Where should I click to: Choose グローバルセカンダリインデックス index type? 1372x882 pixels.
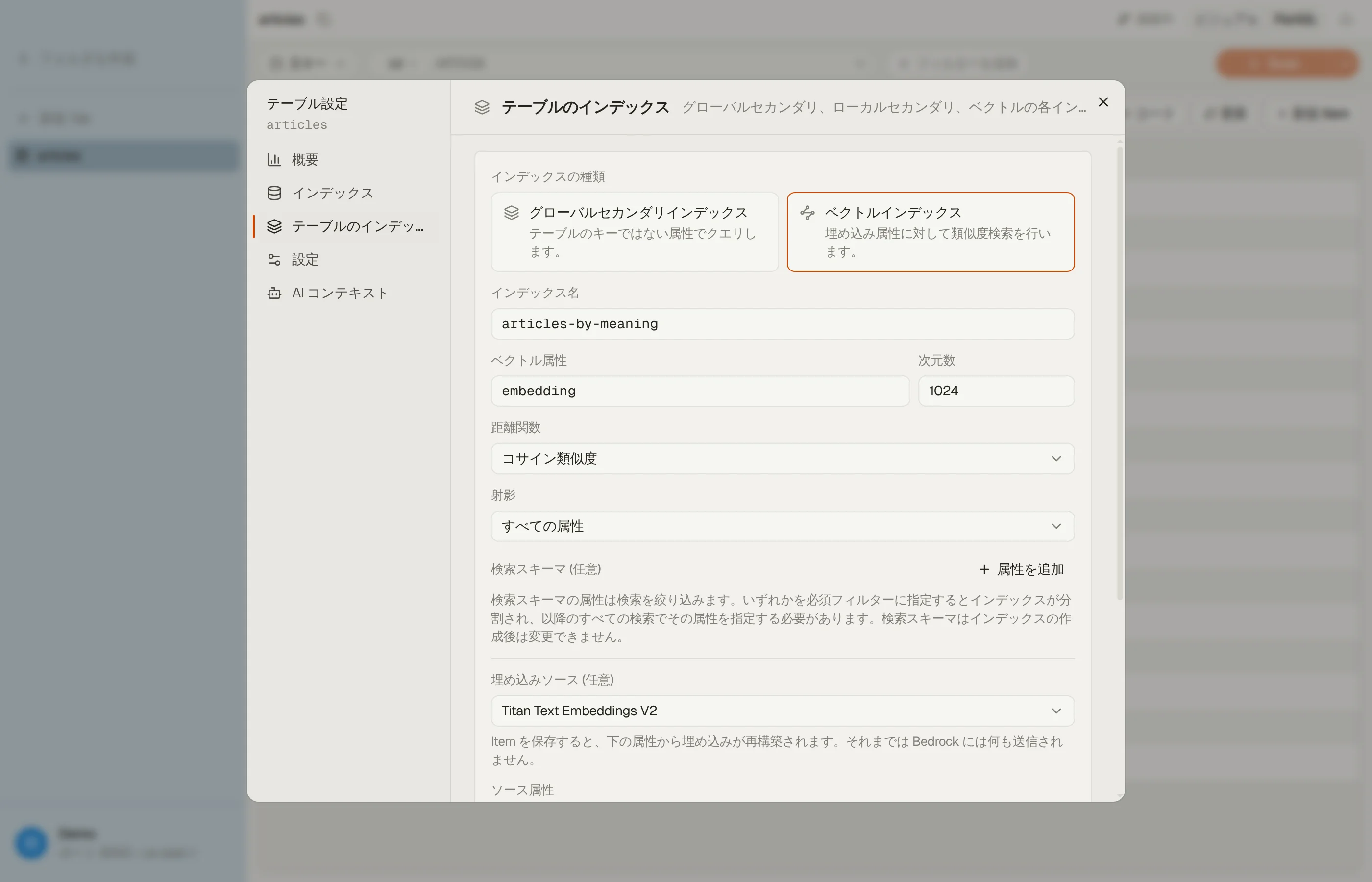(x=635, y=232)
